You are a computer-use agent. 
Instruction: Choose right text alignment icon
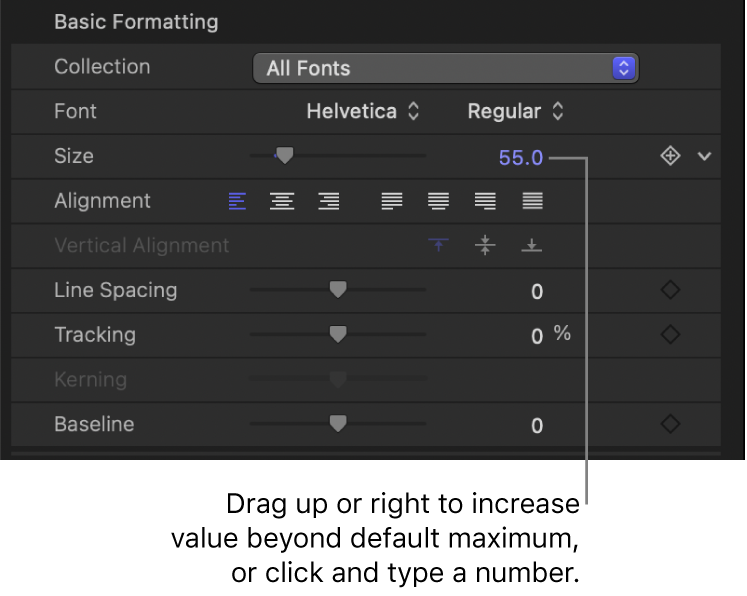(328, 202)
